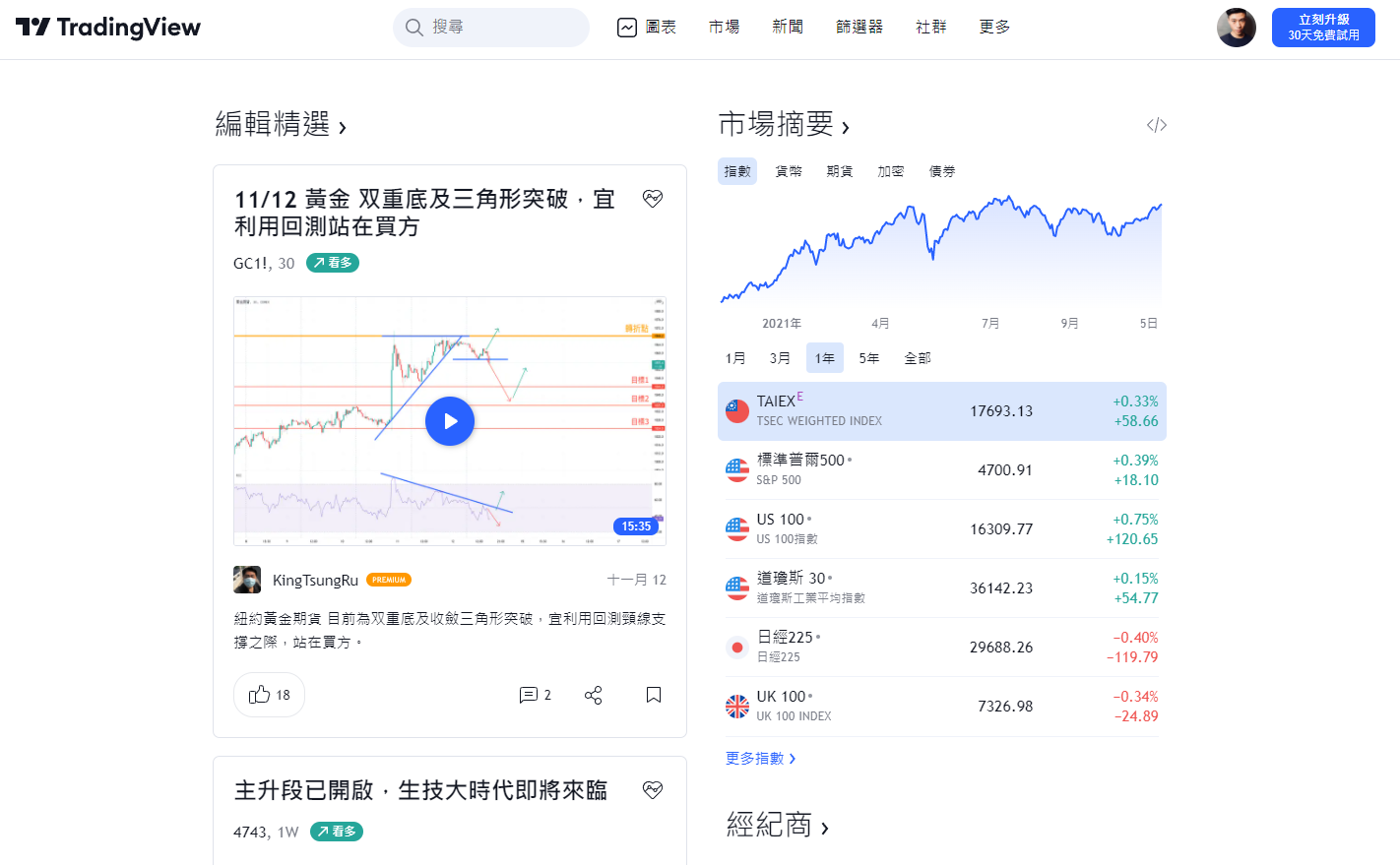Set chart range to 3月
The height and width of the screenshot is (865, 1400).
click(x=780, y=358)
